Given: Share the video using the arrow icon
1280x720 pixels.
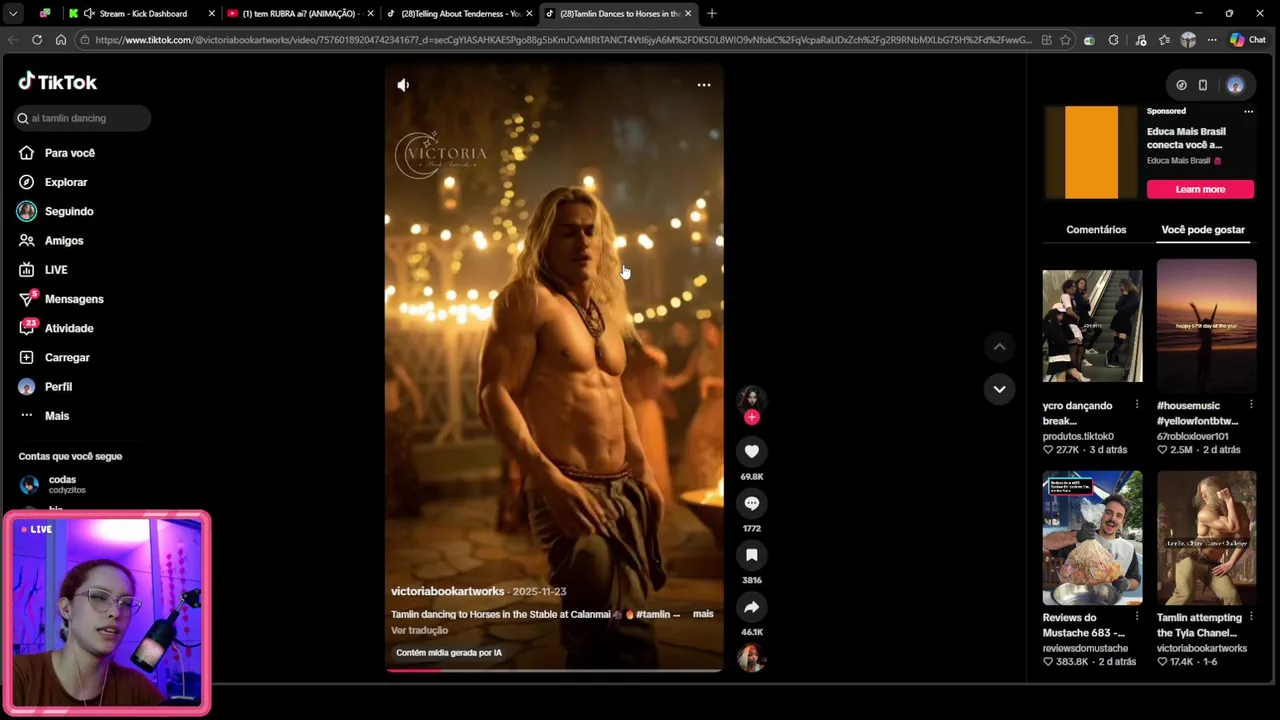Looking at the screenshot, I should [x=752, y=607].
